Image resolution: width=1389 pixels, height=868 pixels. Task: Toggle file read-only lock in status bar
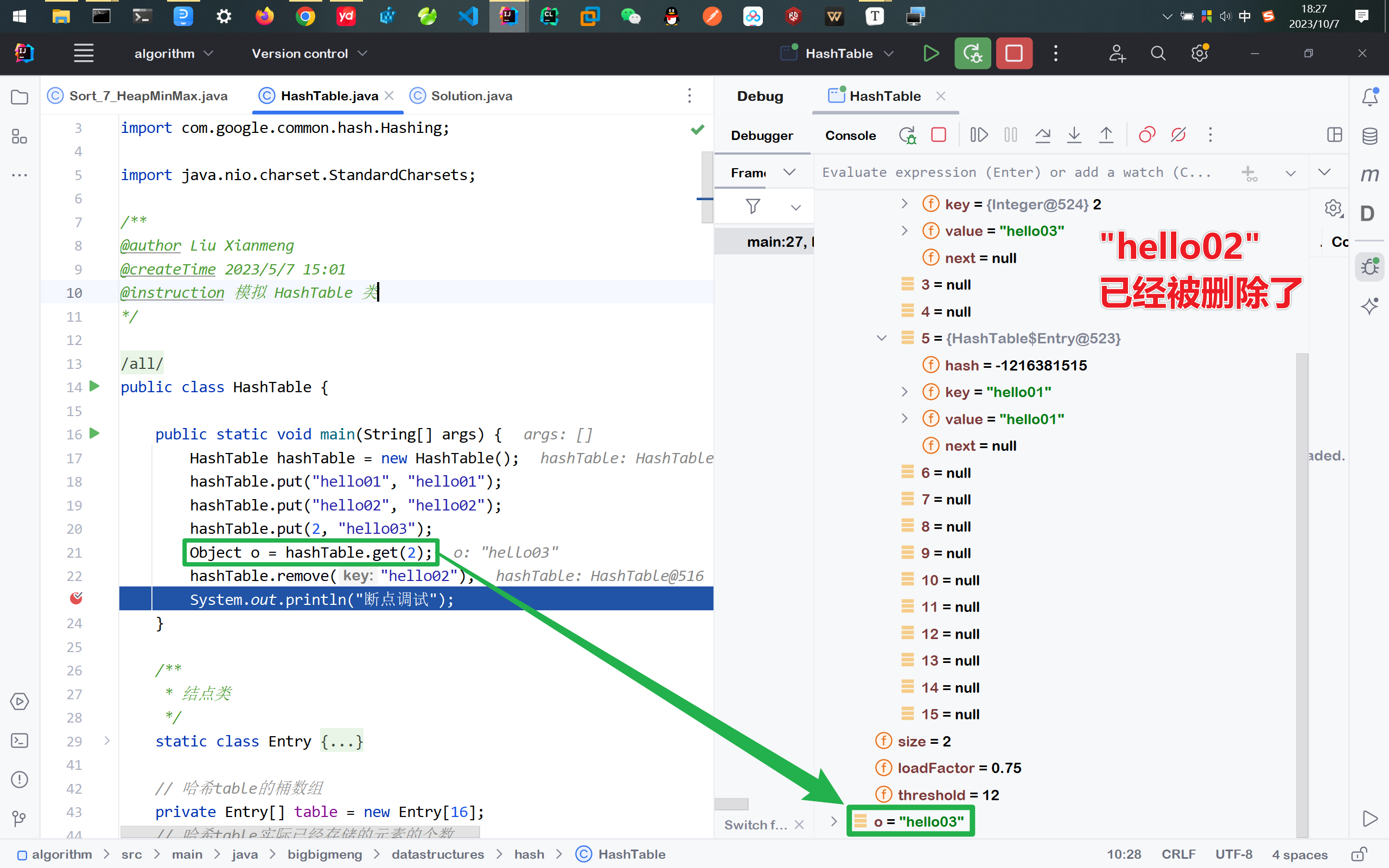[1359, 854]
